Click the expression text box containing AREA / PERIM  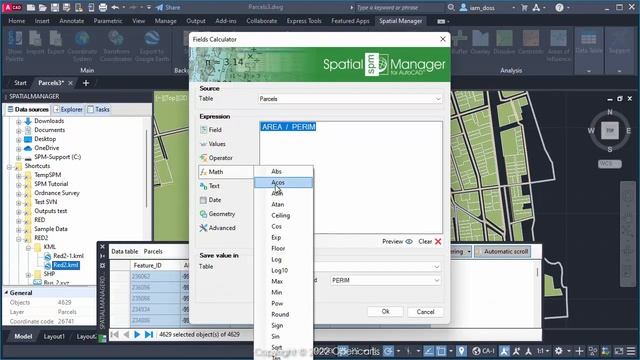click(351, 177)
